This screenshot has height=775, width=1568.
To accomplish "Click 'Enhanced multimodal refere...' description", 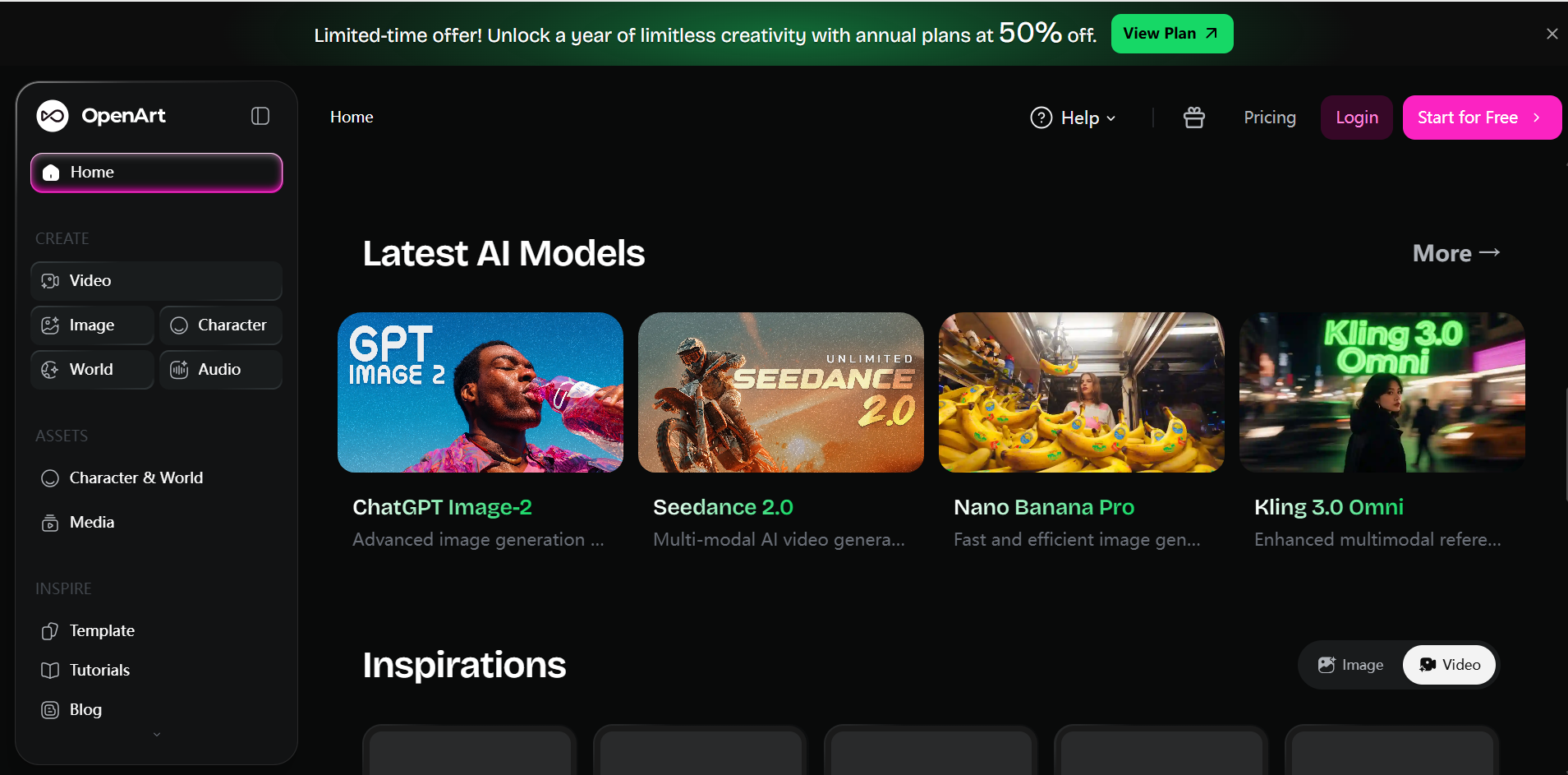I will coord(1377,540).
